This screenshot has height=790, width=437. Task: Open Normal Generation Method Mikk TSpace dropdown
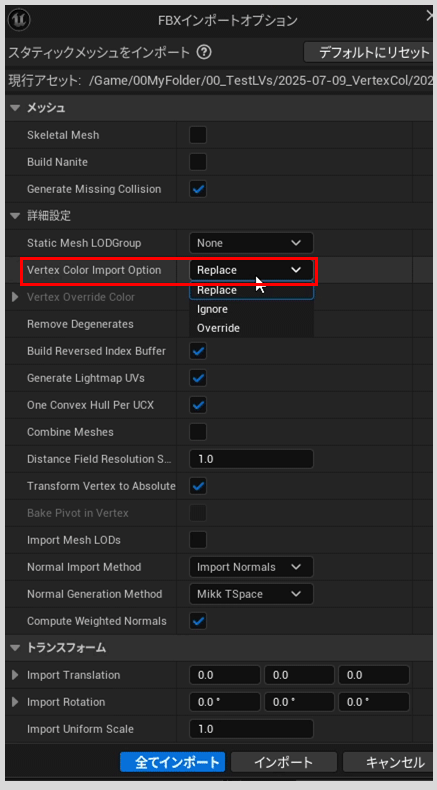251,594
